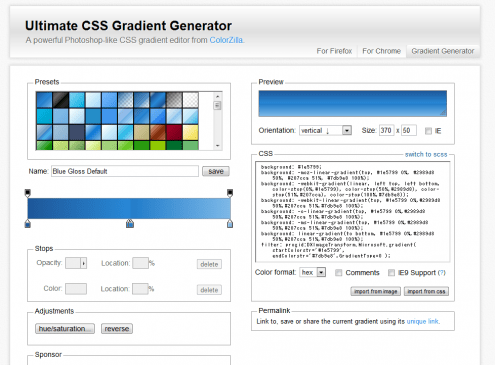Click the presets scrollbar thumb

tap(217, 106)
